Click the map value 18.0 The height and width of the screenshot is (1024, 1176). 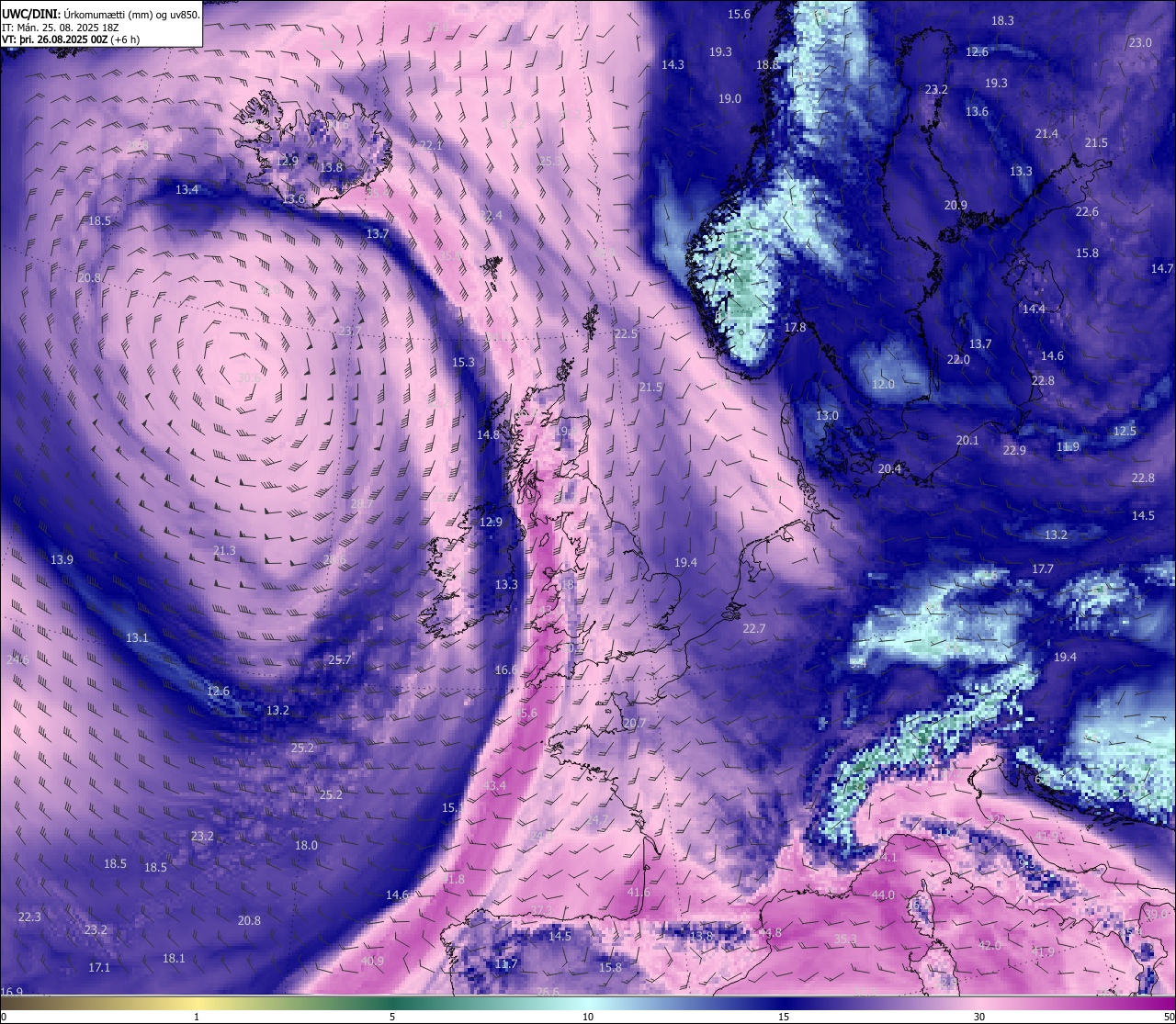(x=306, y=845)
